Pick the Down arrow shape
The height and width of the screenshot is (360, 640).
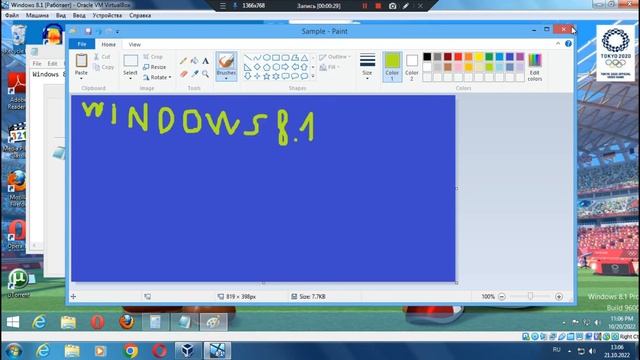[247, 76]
